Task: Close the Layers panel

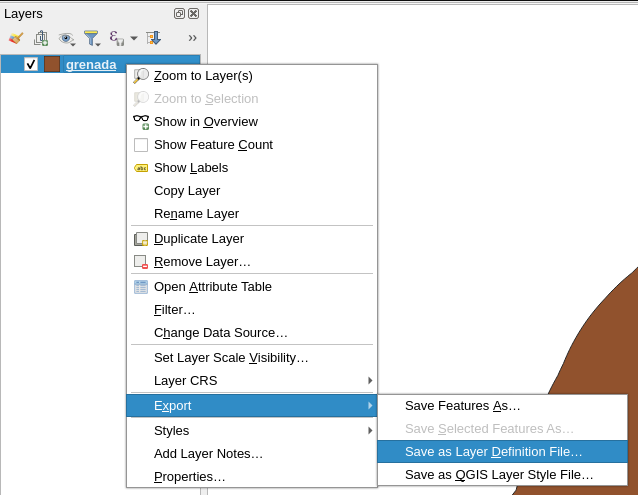Action: [x=194, y=13]
